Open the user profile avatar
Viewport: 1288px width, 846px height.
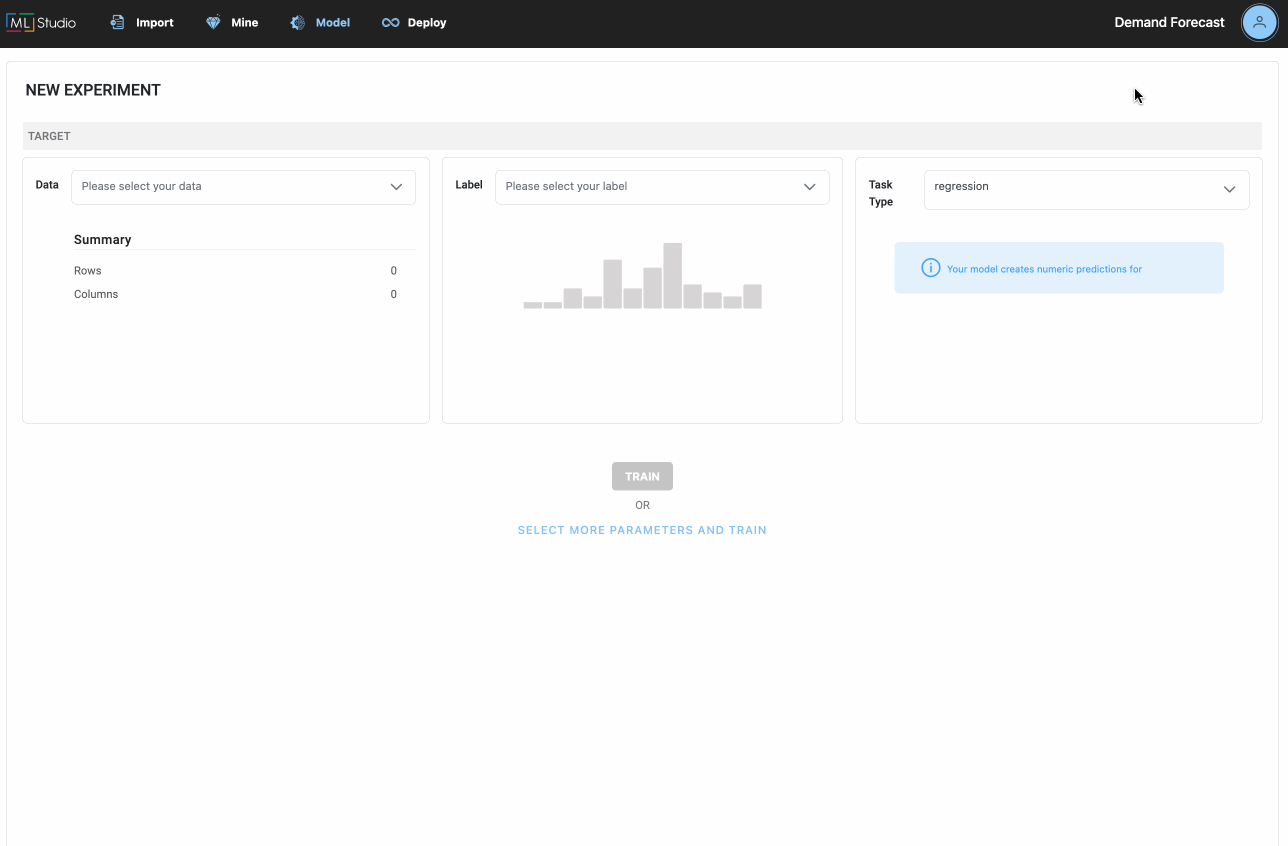tap(1259, 22)
